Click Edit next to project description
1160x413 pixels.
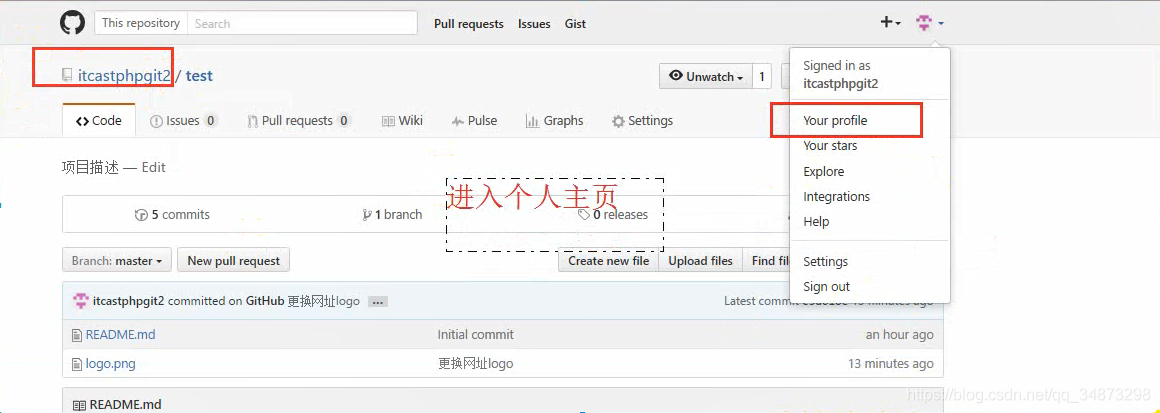click(154, 167)
